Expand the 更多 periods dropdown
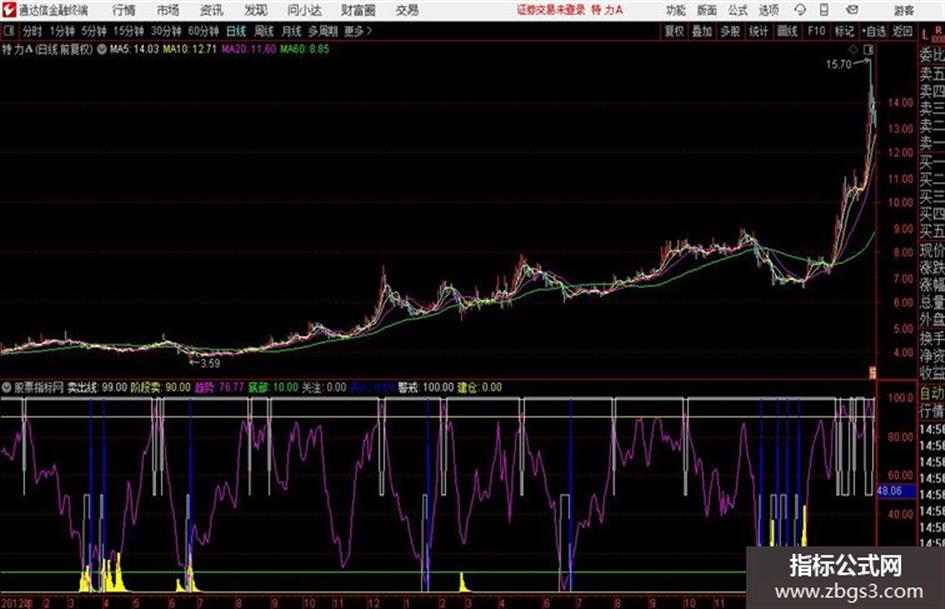 (358, 31)
